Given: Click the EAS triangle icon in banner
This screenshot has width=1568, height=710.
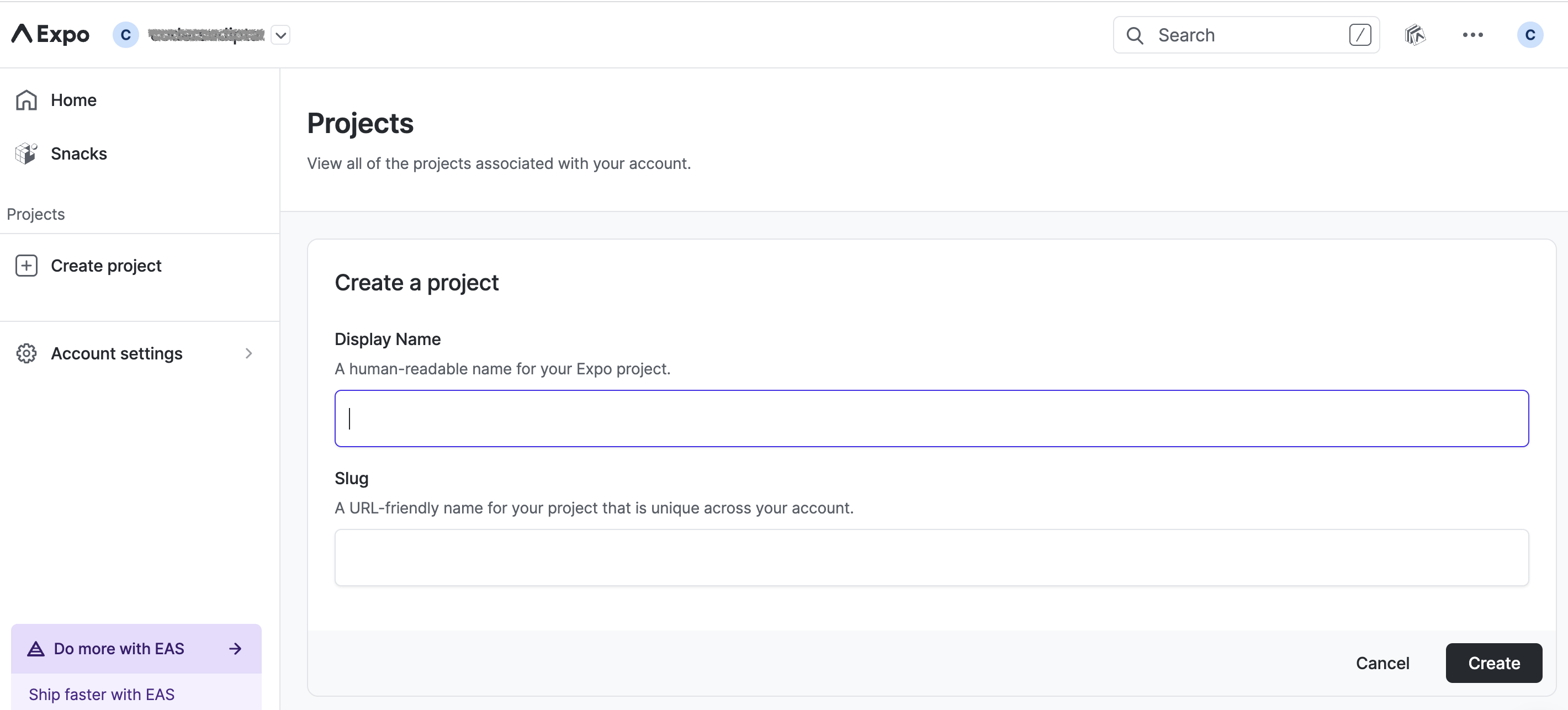Looking at the screenshot, I should click(x=36, y=649).
